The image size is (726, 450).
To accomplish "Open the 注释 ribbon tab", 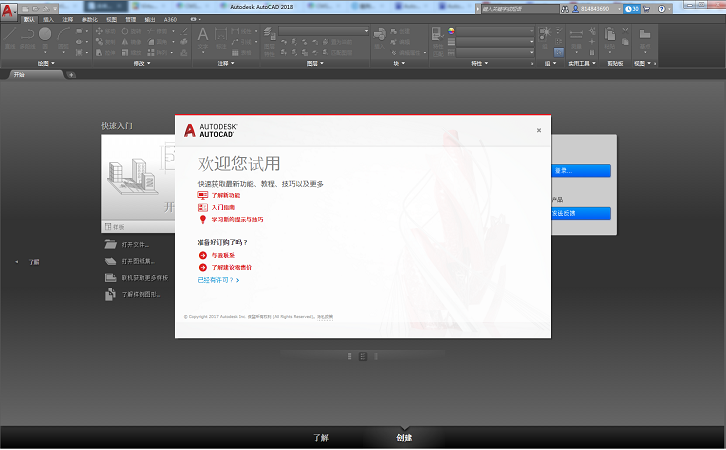I will [67, 19].
